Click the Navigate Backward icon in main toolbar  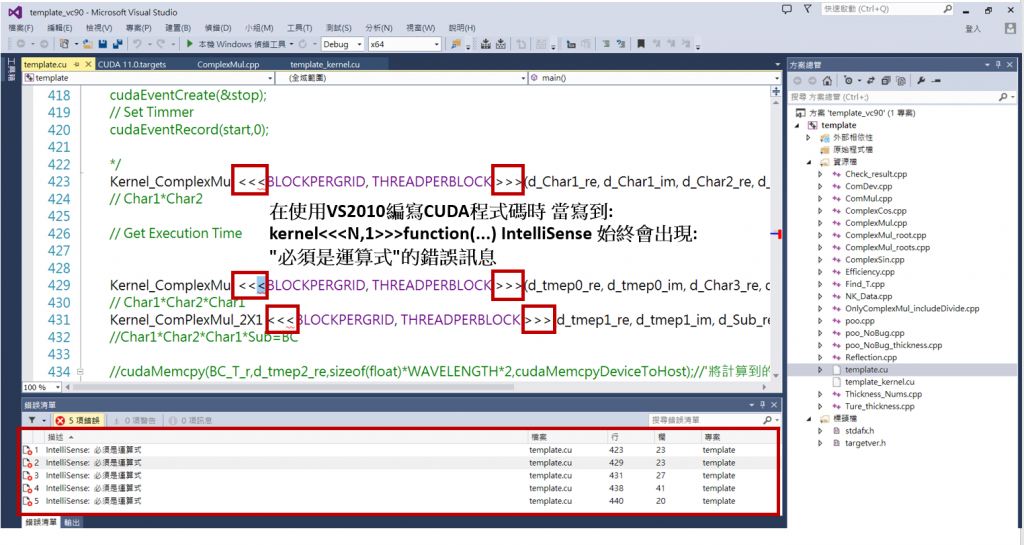21,44
